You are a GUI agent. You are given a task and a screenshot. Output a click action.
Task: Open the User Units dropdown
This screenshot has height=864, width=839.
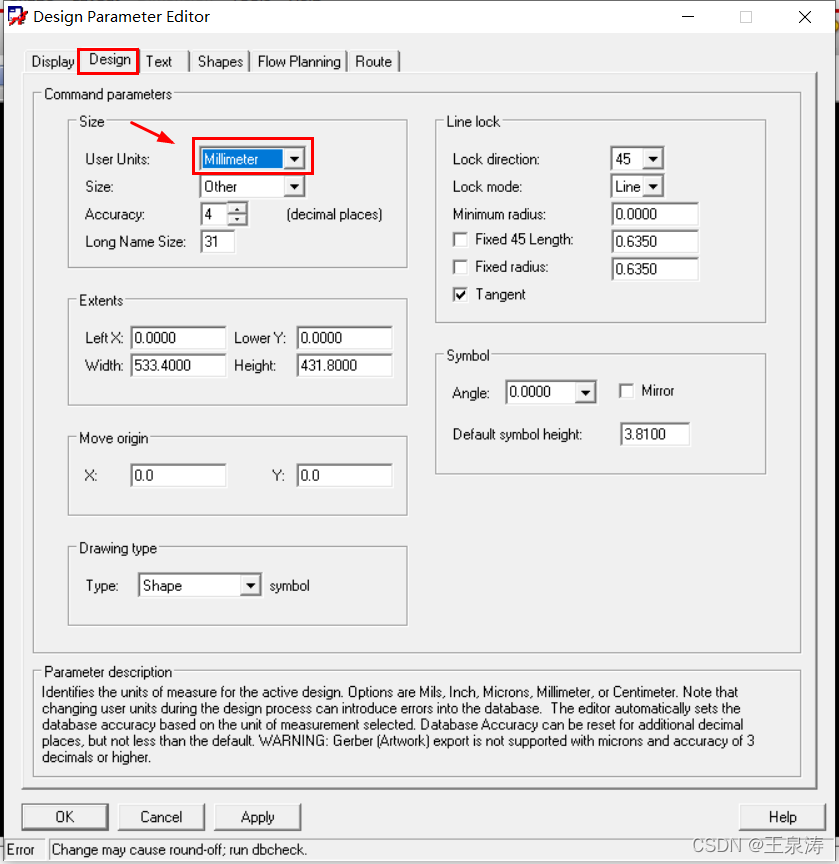293,159
